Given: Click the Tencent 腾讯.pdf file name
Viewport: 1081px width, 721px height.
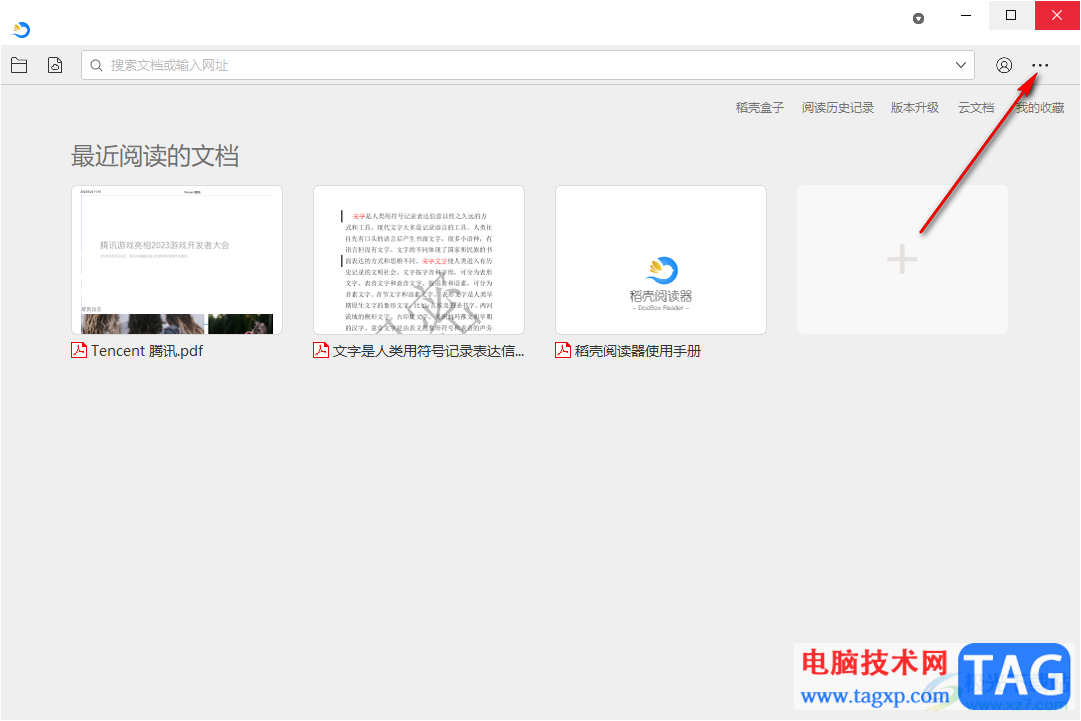Looking at the screenshot, I should tap(147, 351).
